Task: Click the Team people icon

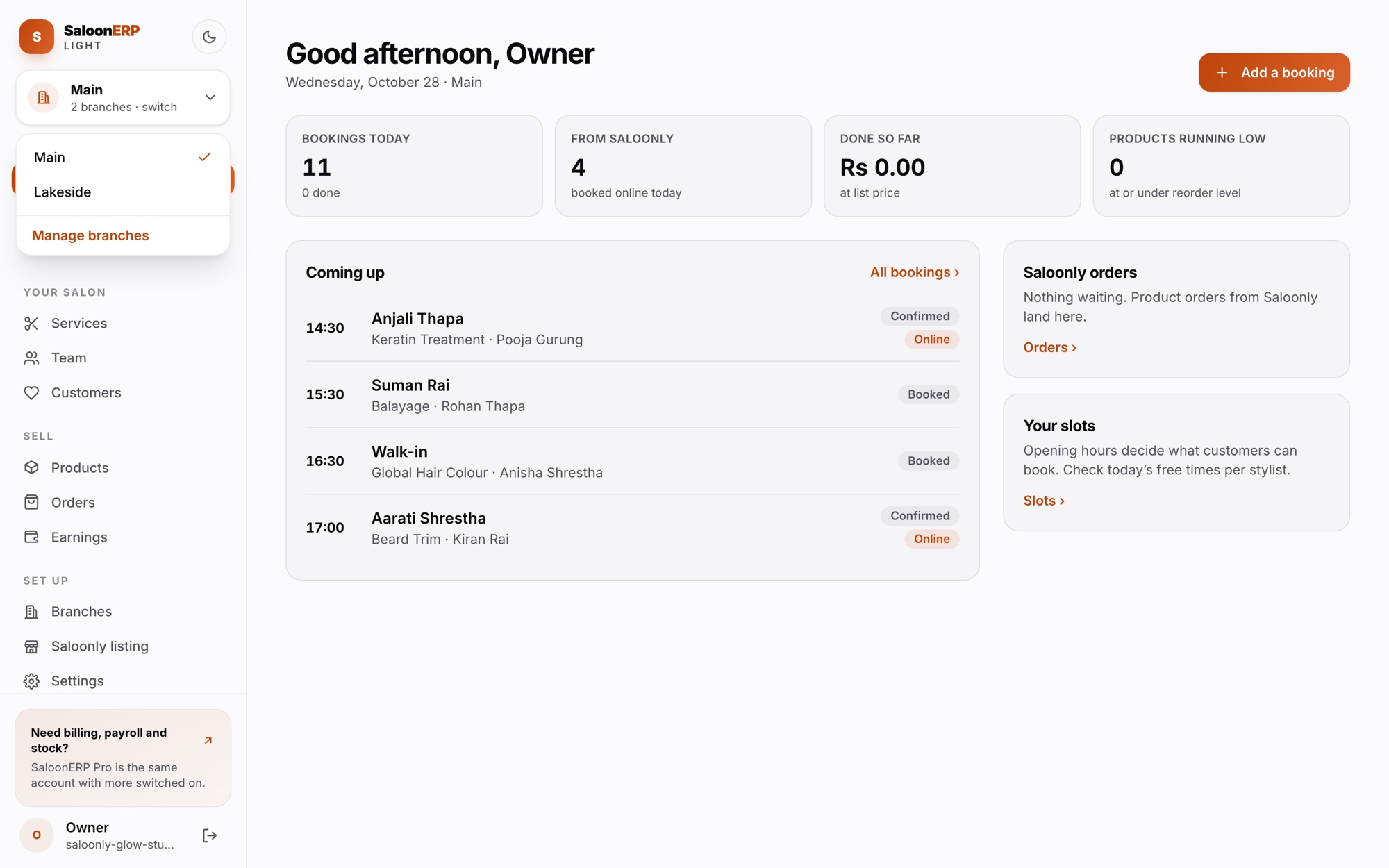Action: [31, 358]
